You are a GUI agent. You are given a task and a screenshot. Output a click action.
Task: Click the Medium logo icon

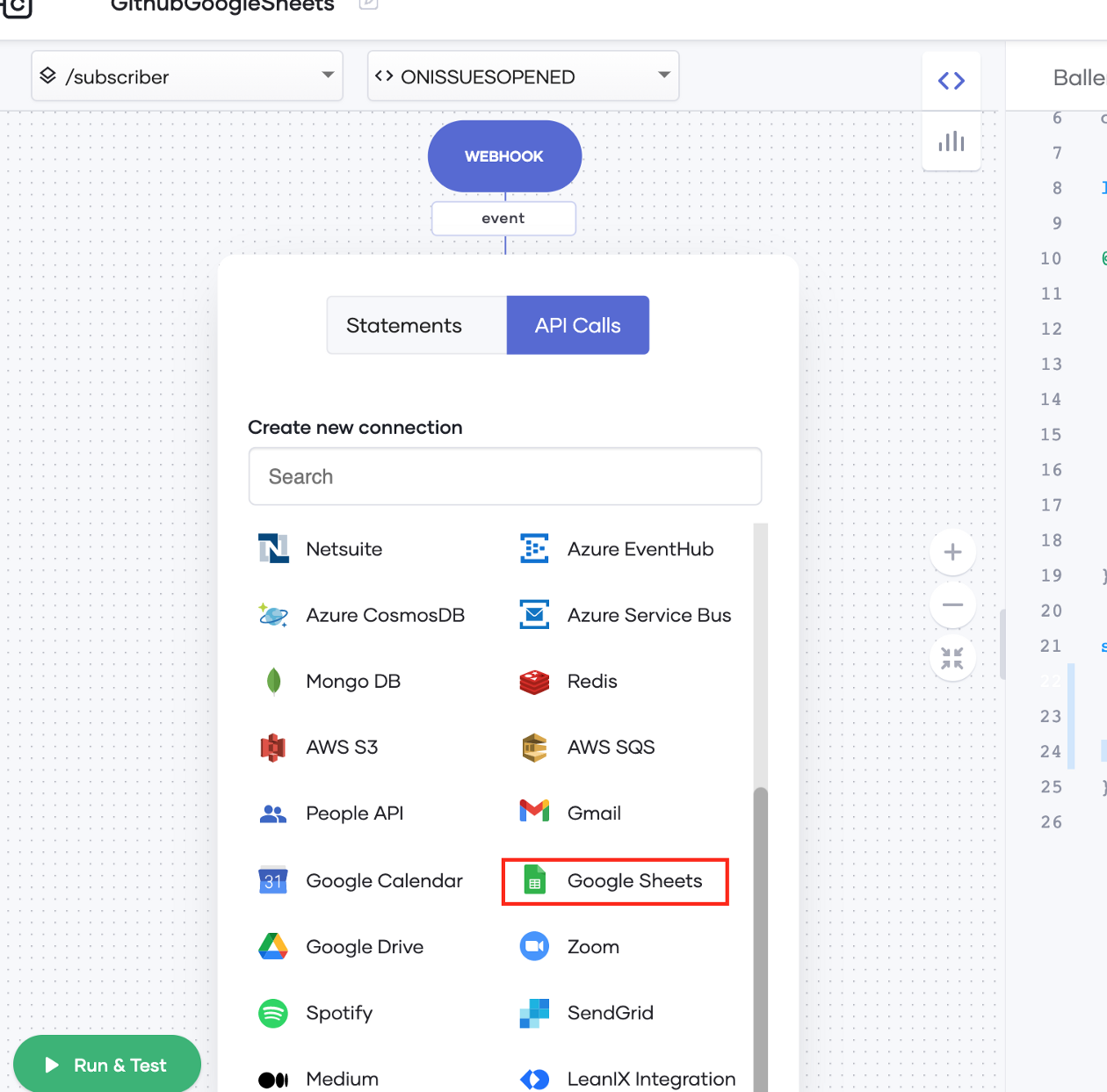273,1080
